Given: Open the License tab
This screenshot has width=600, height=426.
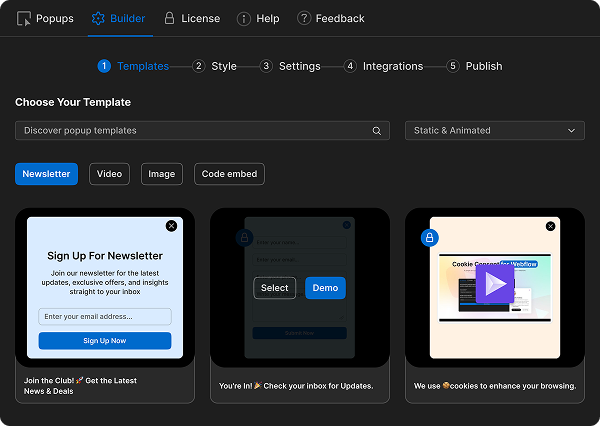Looking at the screenshot, I should tap(192, 18).
